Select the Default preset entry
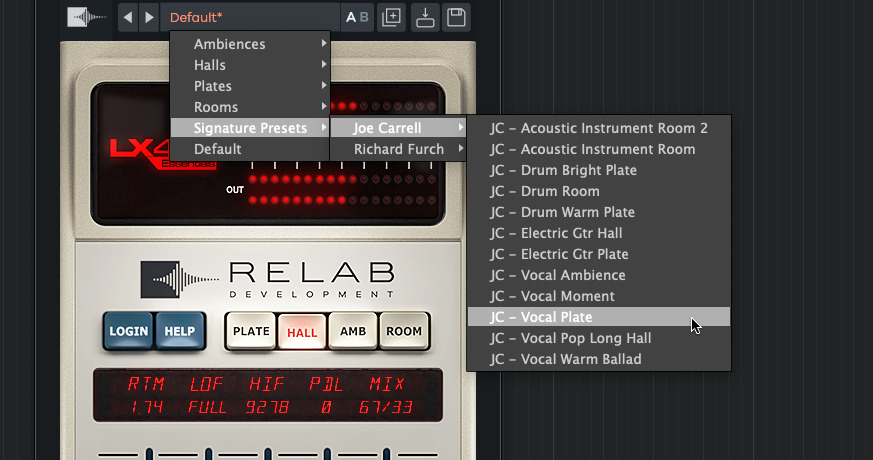Viewport: 873px width, 460px height. (250, 149)
